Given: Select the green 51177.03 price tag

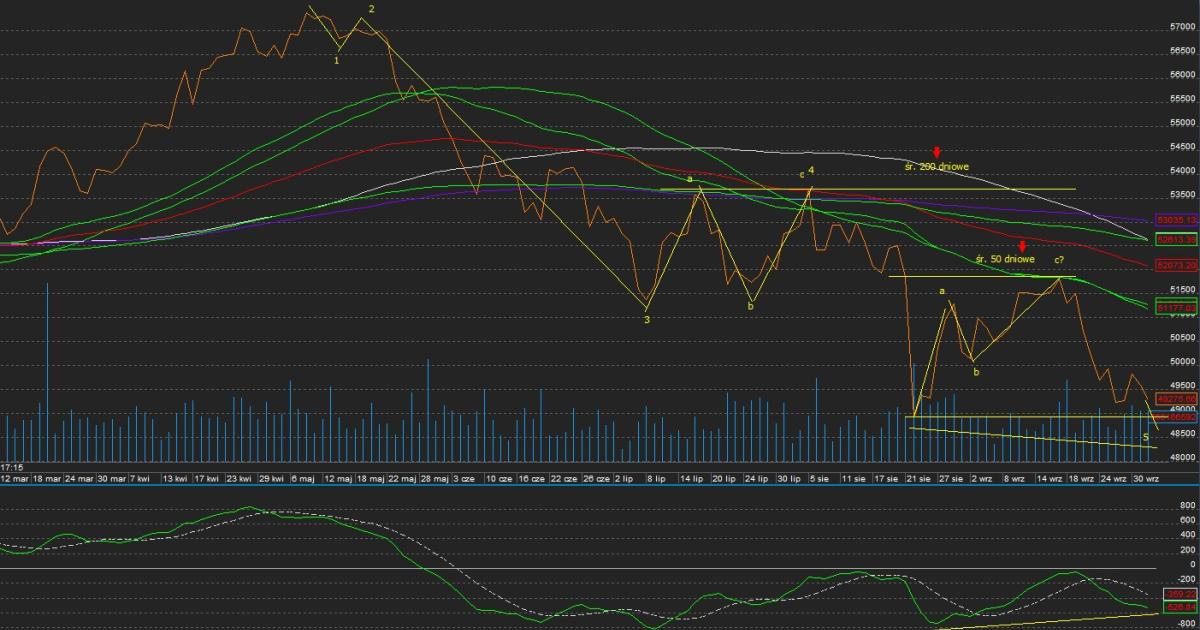Looking at the screenshot, I should tap(1176, 308).
